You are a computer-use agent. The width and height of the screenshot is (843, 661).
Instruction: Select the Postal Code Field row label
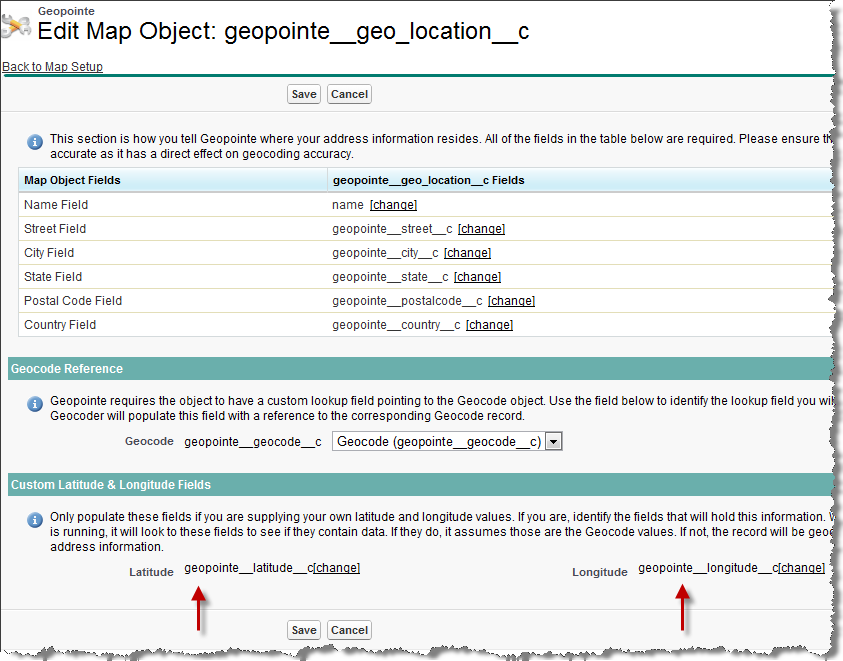[x=73, y=301]
